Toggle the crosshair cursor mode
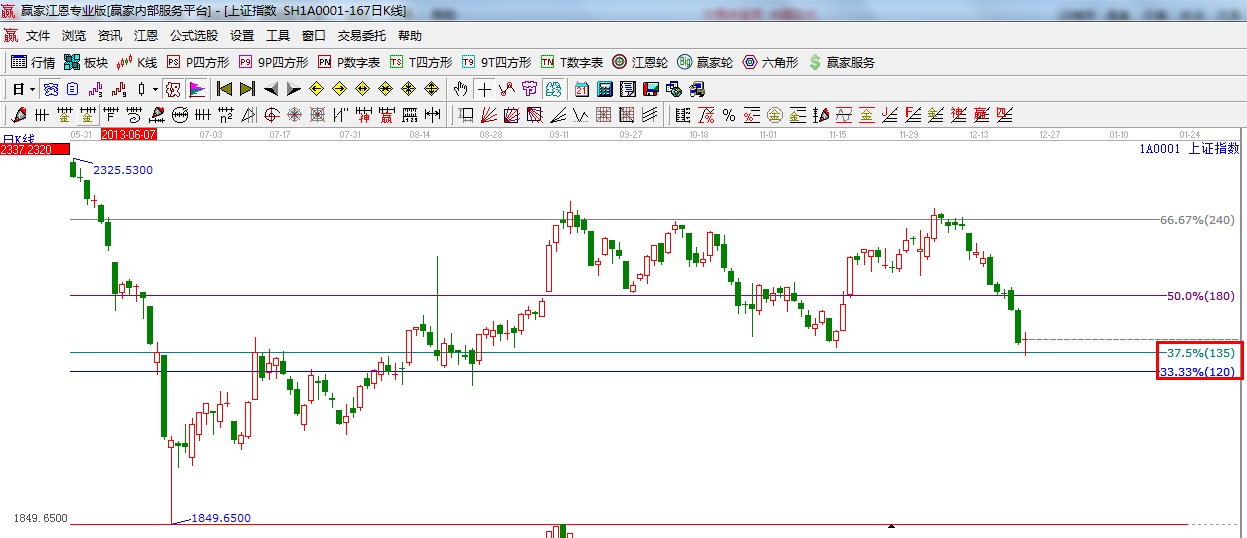The width and height of the screenshot is (1247, 538). tap(484, 89)
